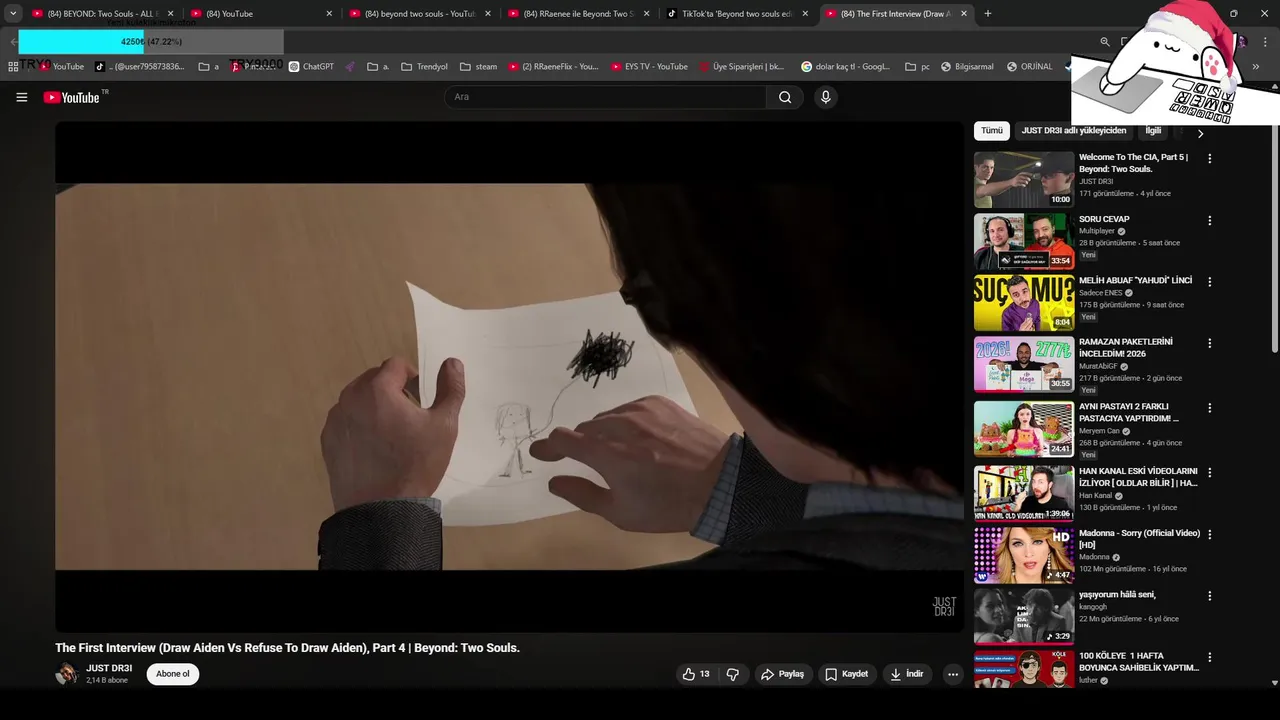Open options menu for MELİH ABUAF video
The image size is (1280, 720).
1209,282
